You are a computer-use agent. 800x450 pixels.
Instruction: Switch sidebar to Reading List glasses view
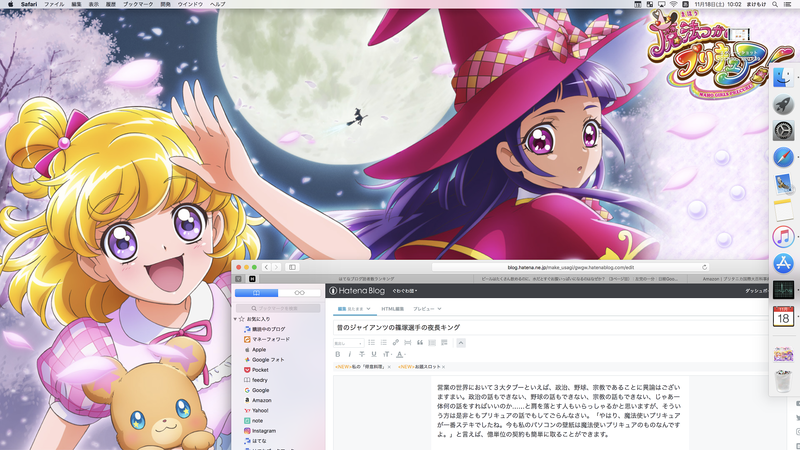tap(299, 293)
